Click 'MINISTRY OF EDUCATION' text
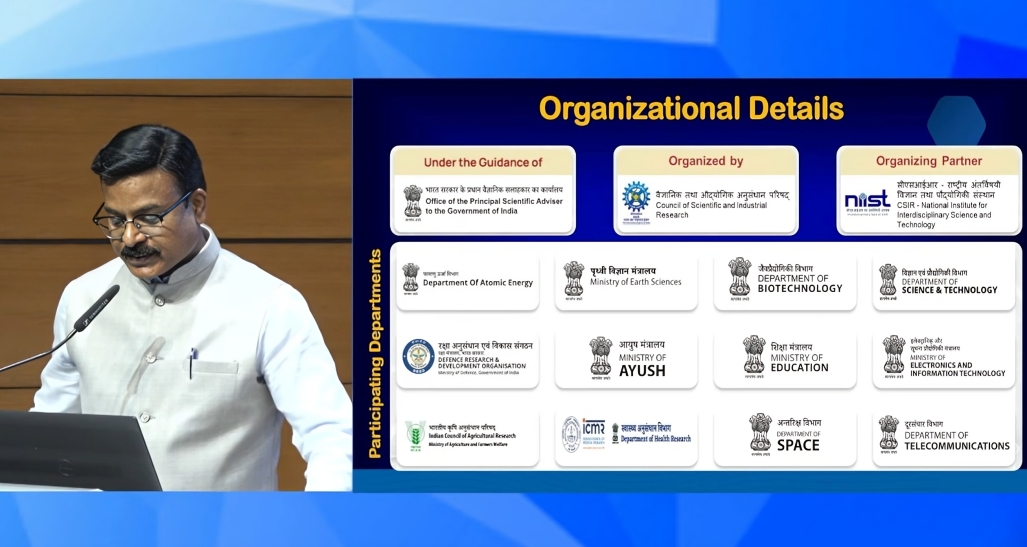 point(799,363)
